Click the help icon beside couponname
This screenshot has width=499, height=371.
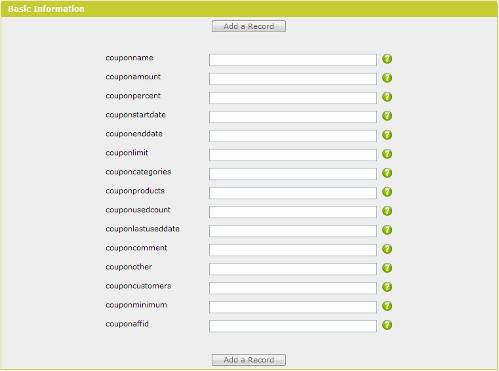[387, 59]
